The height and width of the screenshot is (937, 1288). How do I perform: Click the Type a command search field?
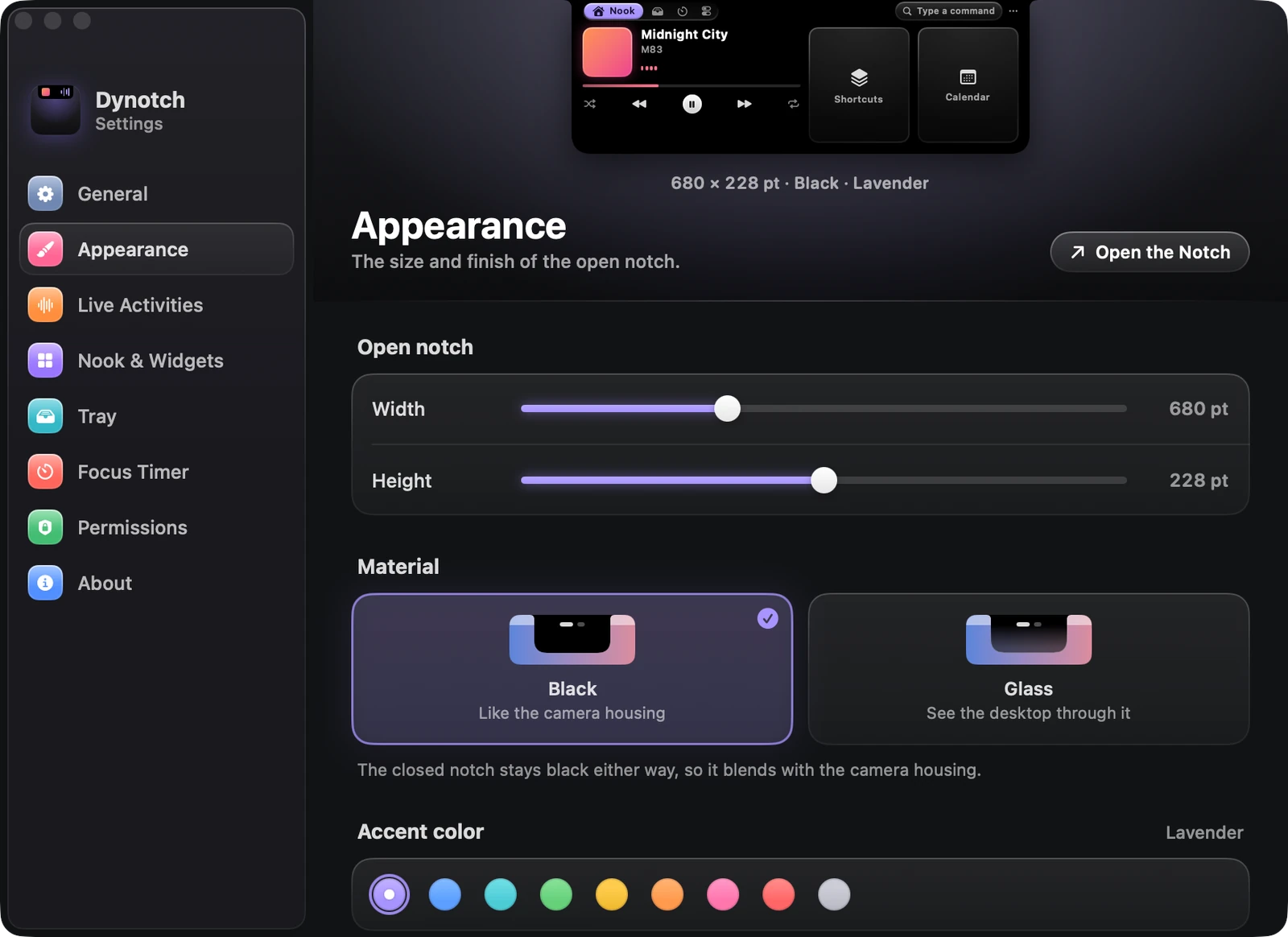click(x=948, y=11)
